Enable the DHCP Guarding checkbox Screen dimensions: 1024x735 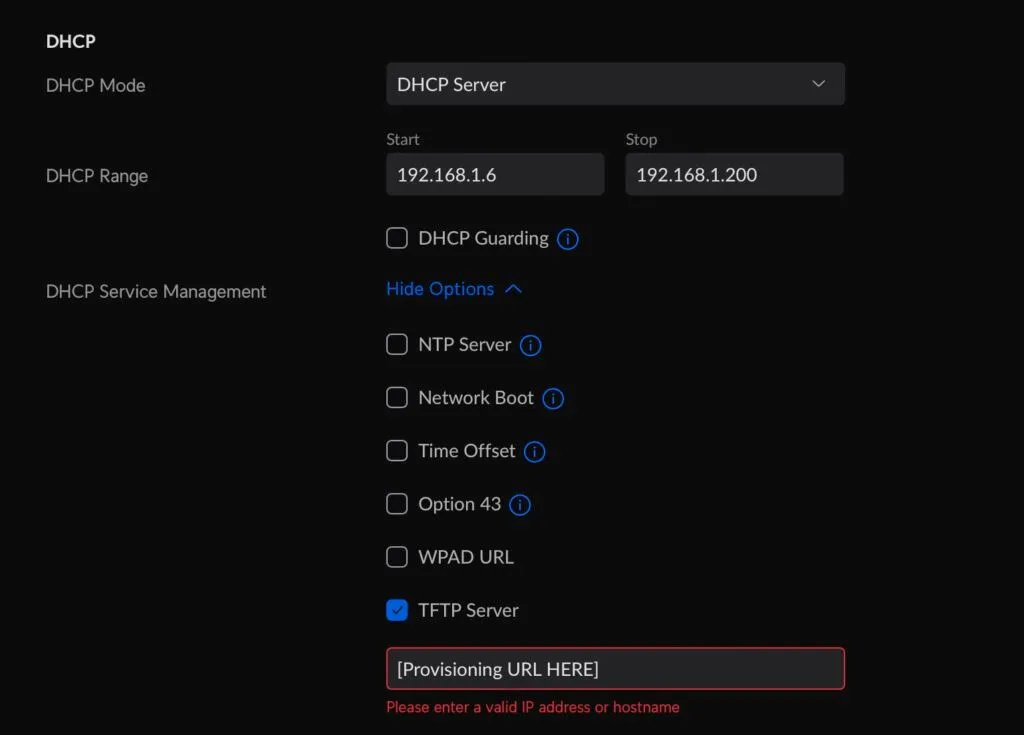[397, 238]
